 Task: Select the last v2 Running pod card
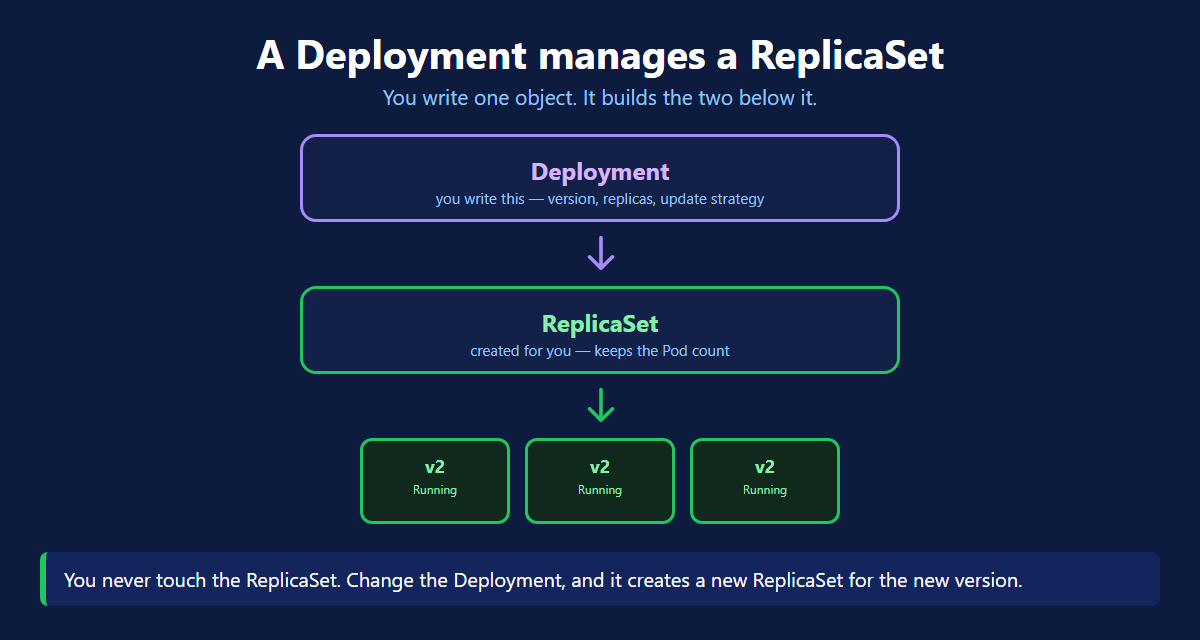click(x=765, y=481)
